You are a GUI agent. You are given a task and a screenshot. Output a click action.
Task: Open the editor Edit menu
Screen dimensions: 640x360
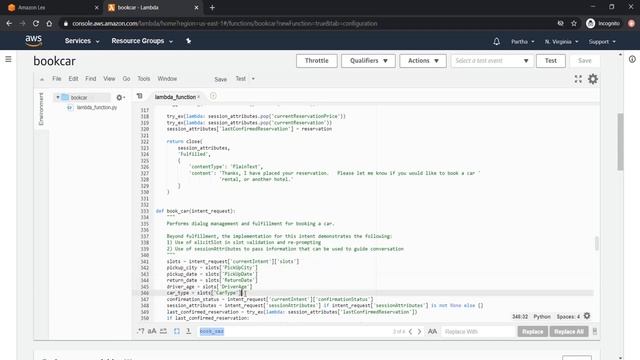pyautogui.click(x=73, y=78)
